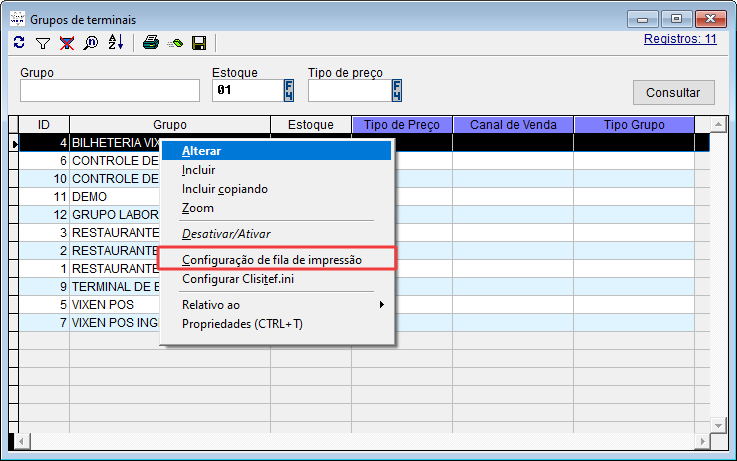This screenshot has width=737, height=461.
Task: Expand the Relativo ao submenu
Action: click(280, 304)
